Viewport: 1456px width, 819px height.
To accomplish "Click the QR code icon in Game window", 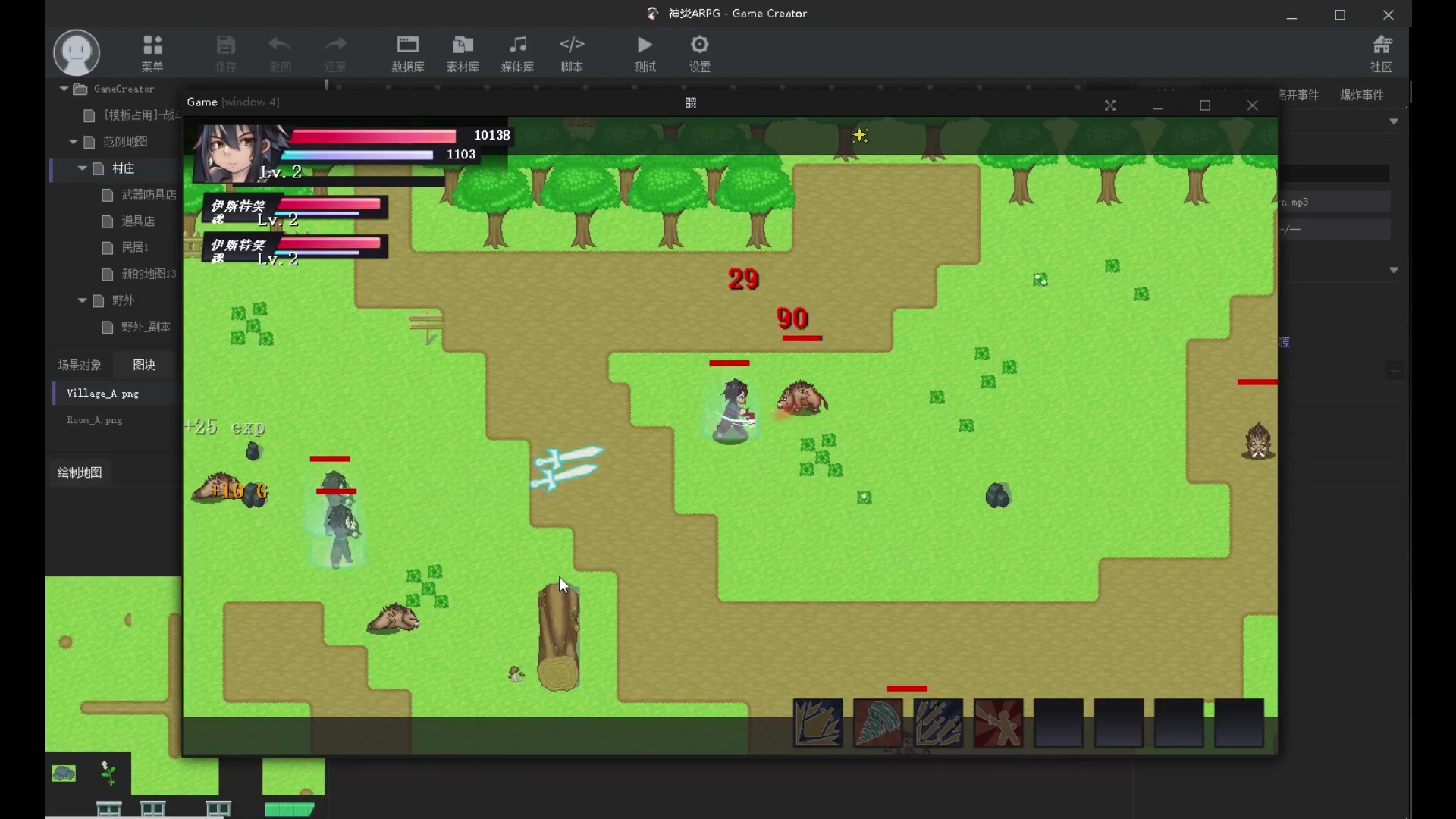I will pyautogui.click(x=690, y=102).
